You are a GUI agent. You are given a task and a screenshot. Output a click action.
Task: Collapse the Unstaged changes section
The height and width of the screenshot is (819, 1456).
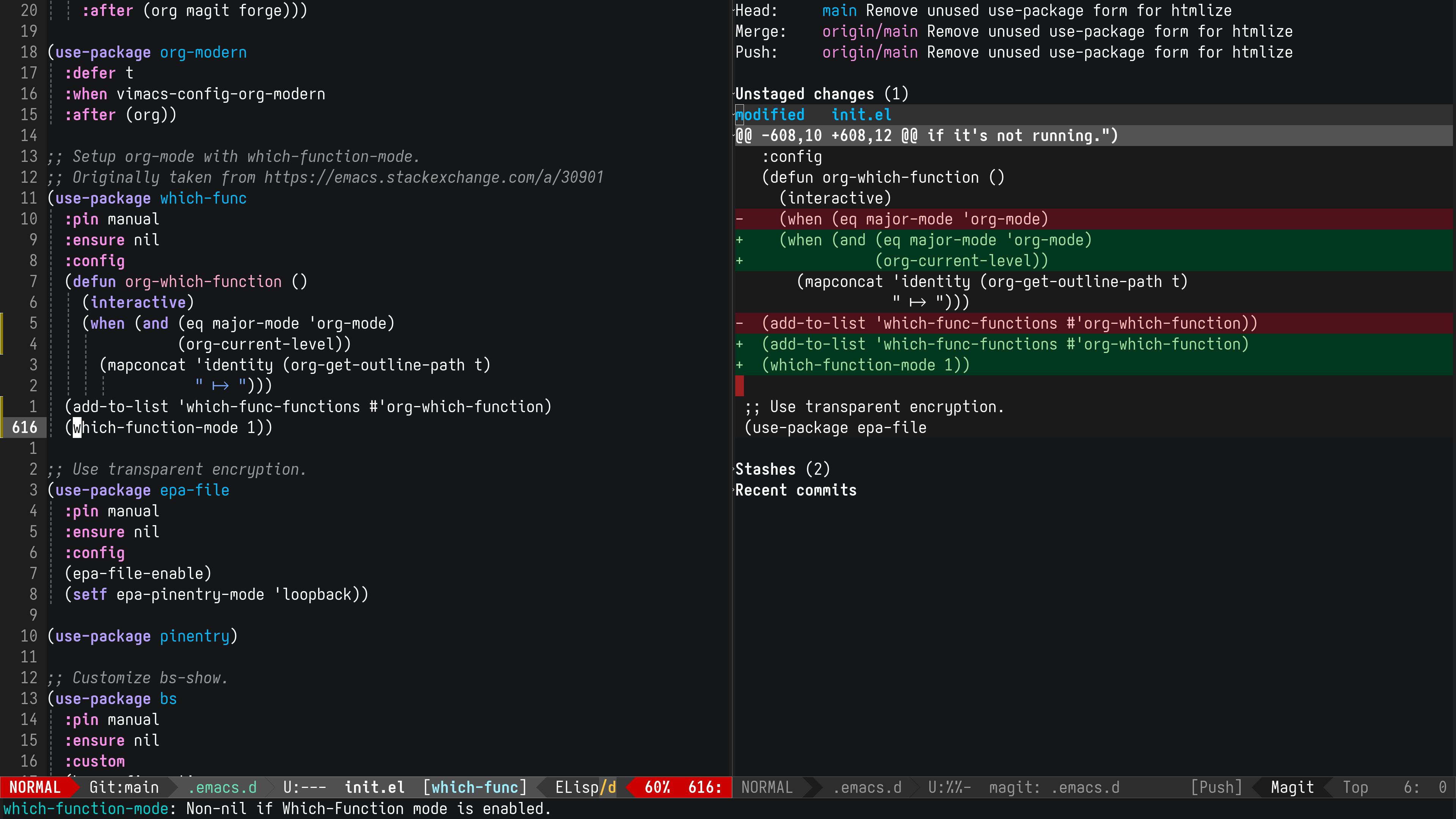click(821, 94)
